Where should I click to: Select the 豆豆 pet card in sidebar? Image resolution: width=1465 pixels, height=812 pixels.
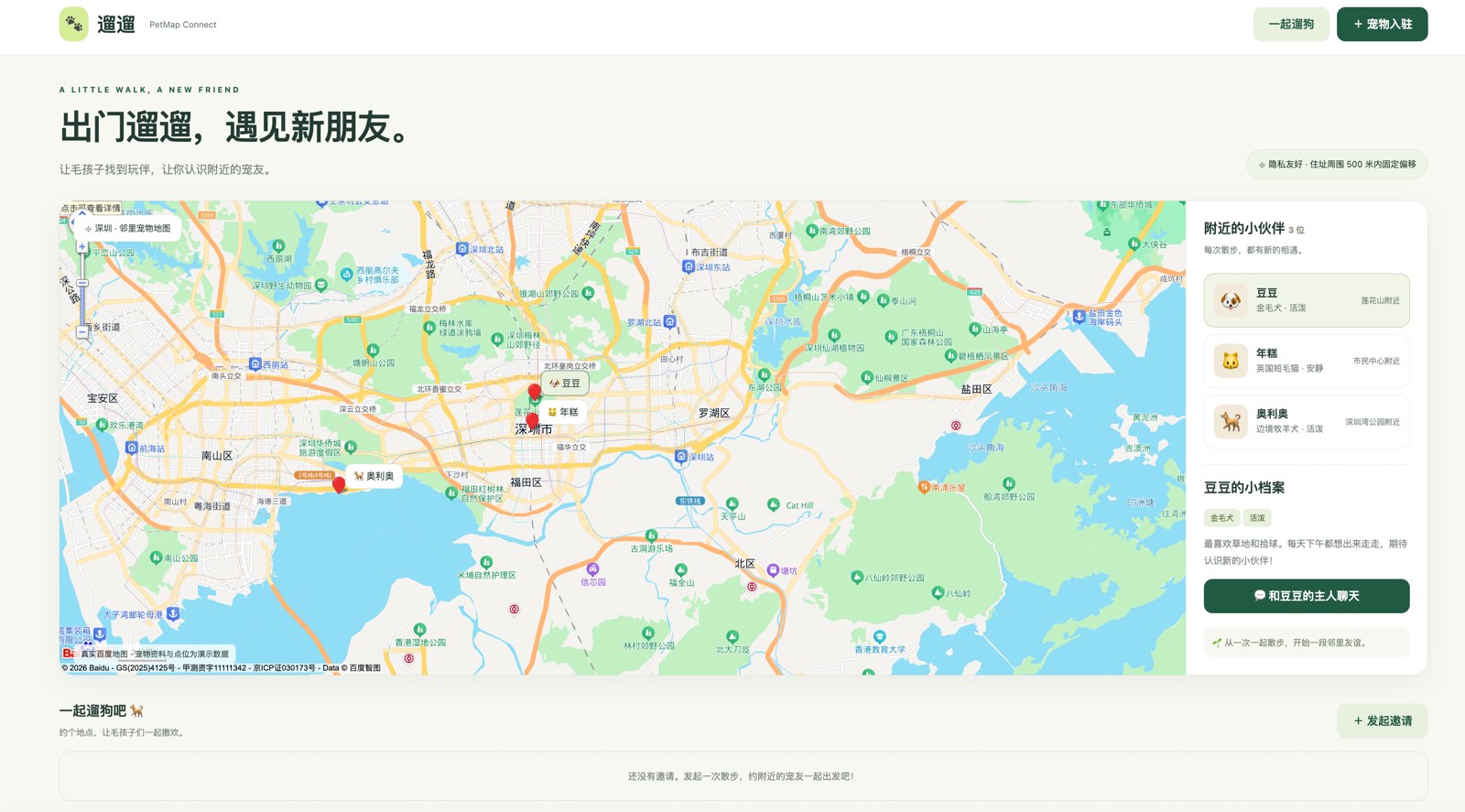pyautogui.click(x=1307, y=300)
